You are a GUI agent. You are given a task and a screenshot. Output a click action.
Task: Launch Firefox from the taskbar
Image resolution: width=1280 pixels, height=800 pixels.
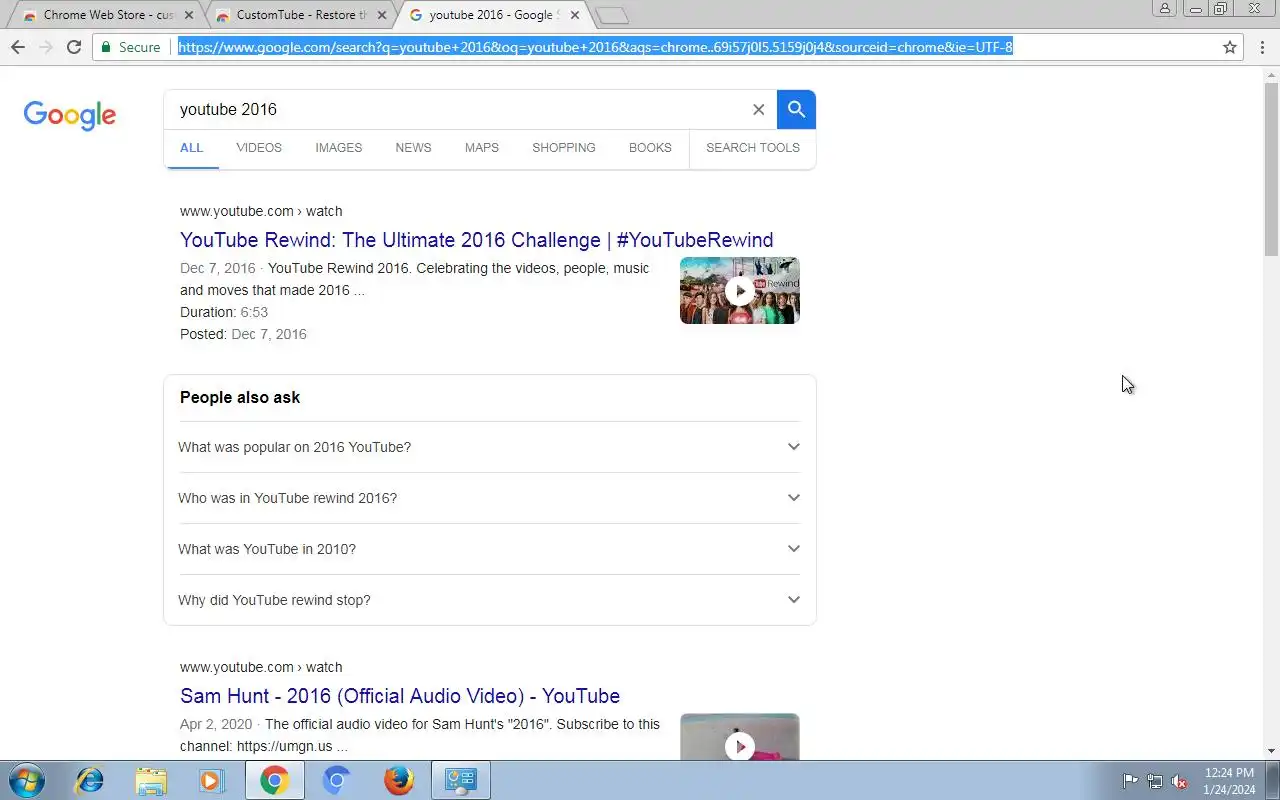pos(399,780)
